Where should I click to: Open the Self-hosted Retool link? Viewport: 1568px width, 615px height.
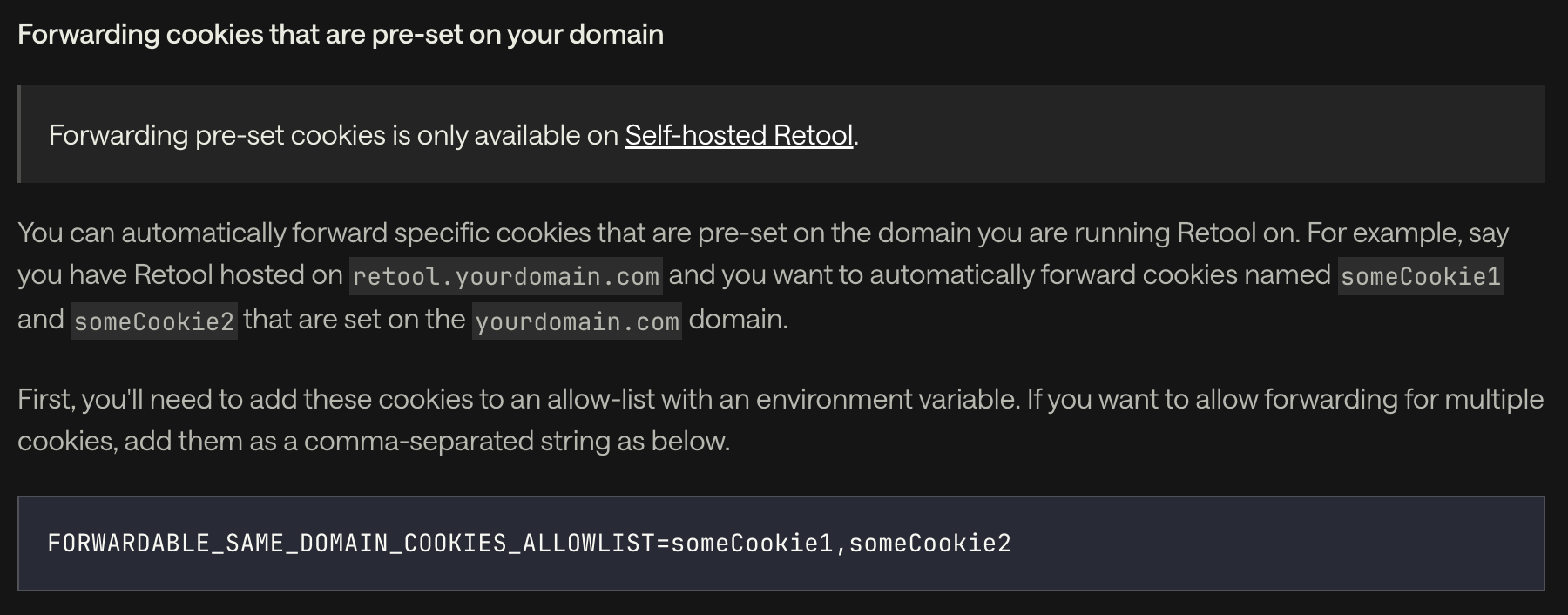[739, 135]
